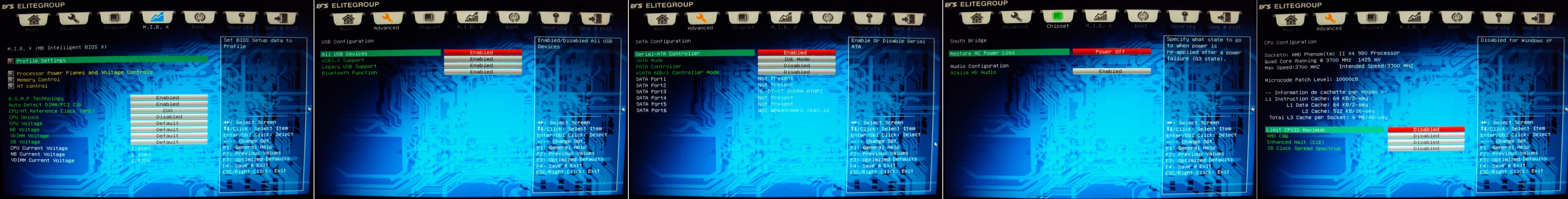Toggle USB3.0 Support Enabled value
The image size is (1568, 199).
(483, 59)
